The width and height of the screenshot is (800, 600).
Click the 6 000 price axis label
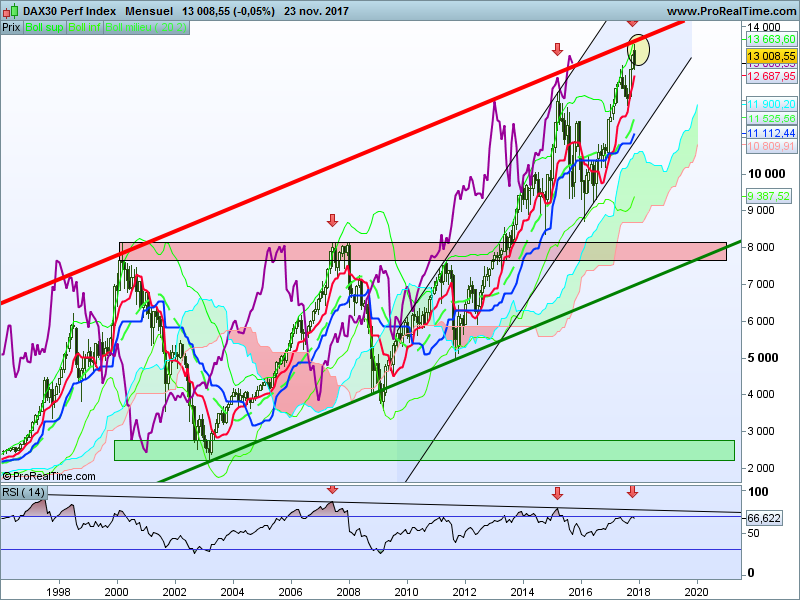[x=761, y=321]
